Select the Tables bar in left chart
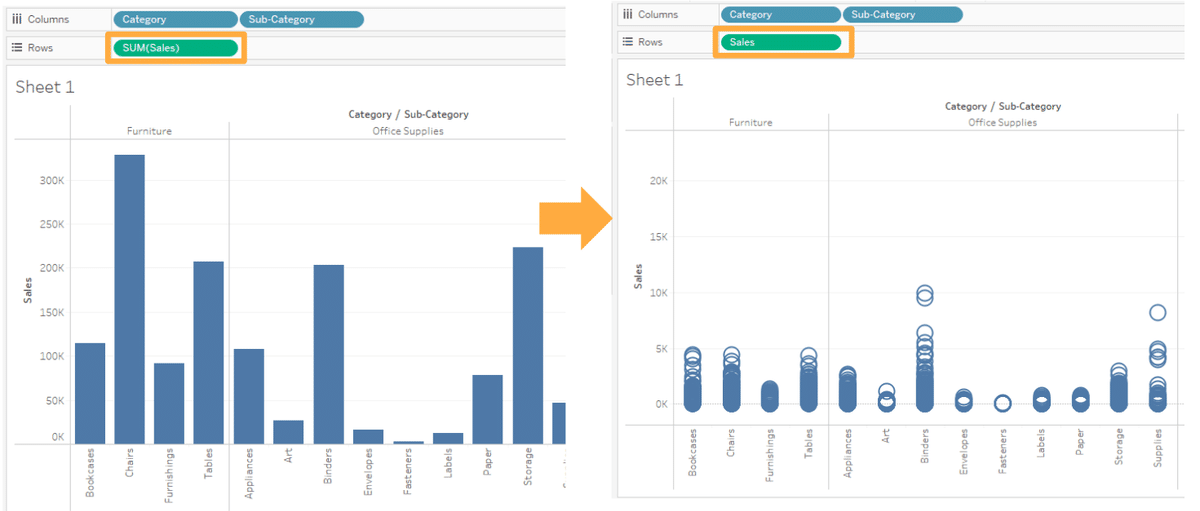 [209, 353]
